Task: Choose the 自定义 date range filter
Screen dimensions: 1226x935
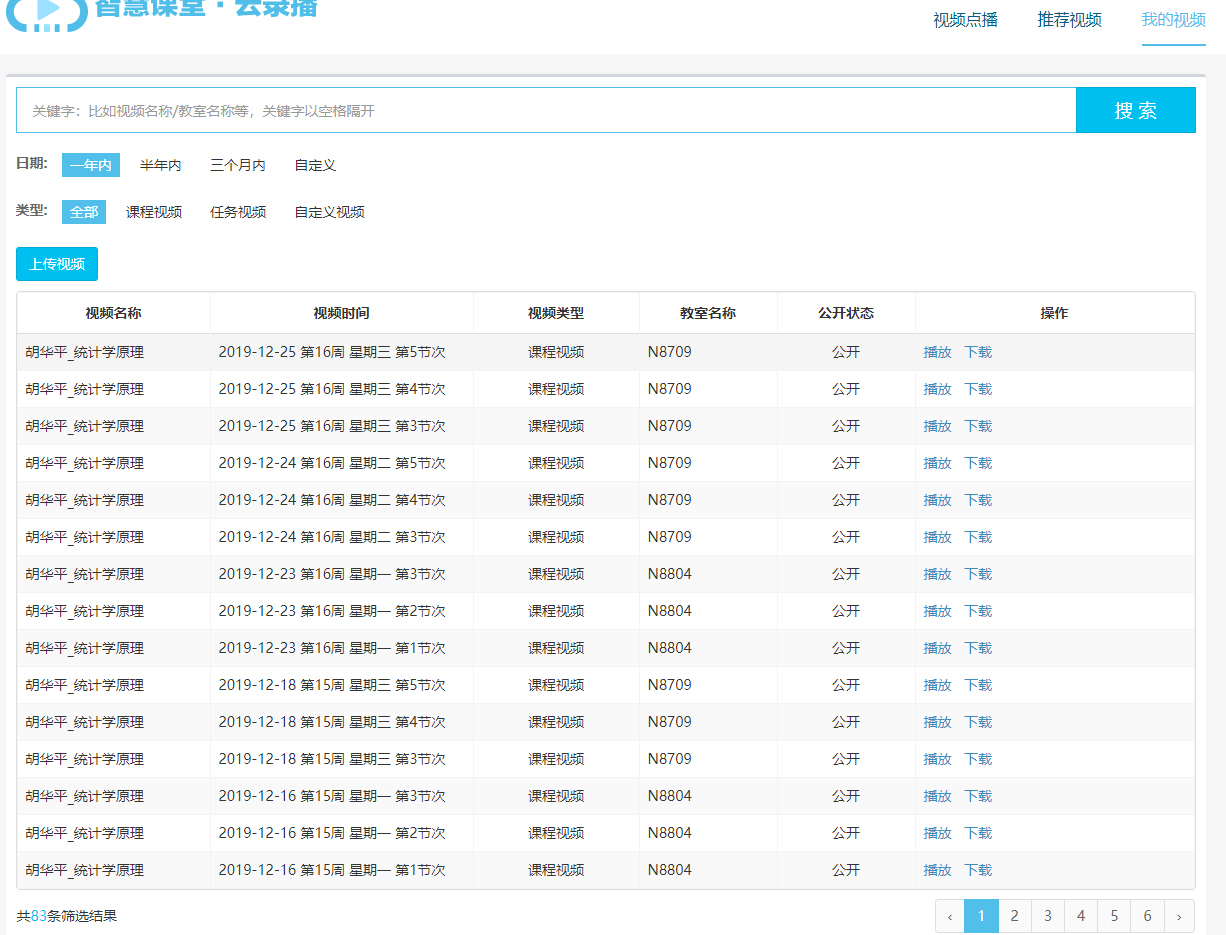Action: [x=315, y=165]
